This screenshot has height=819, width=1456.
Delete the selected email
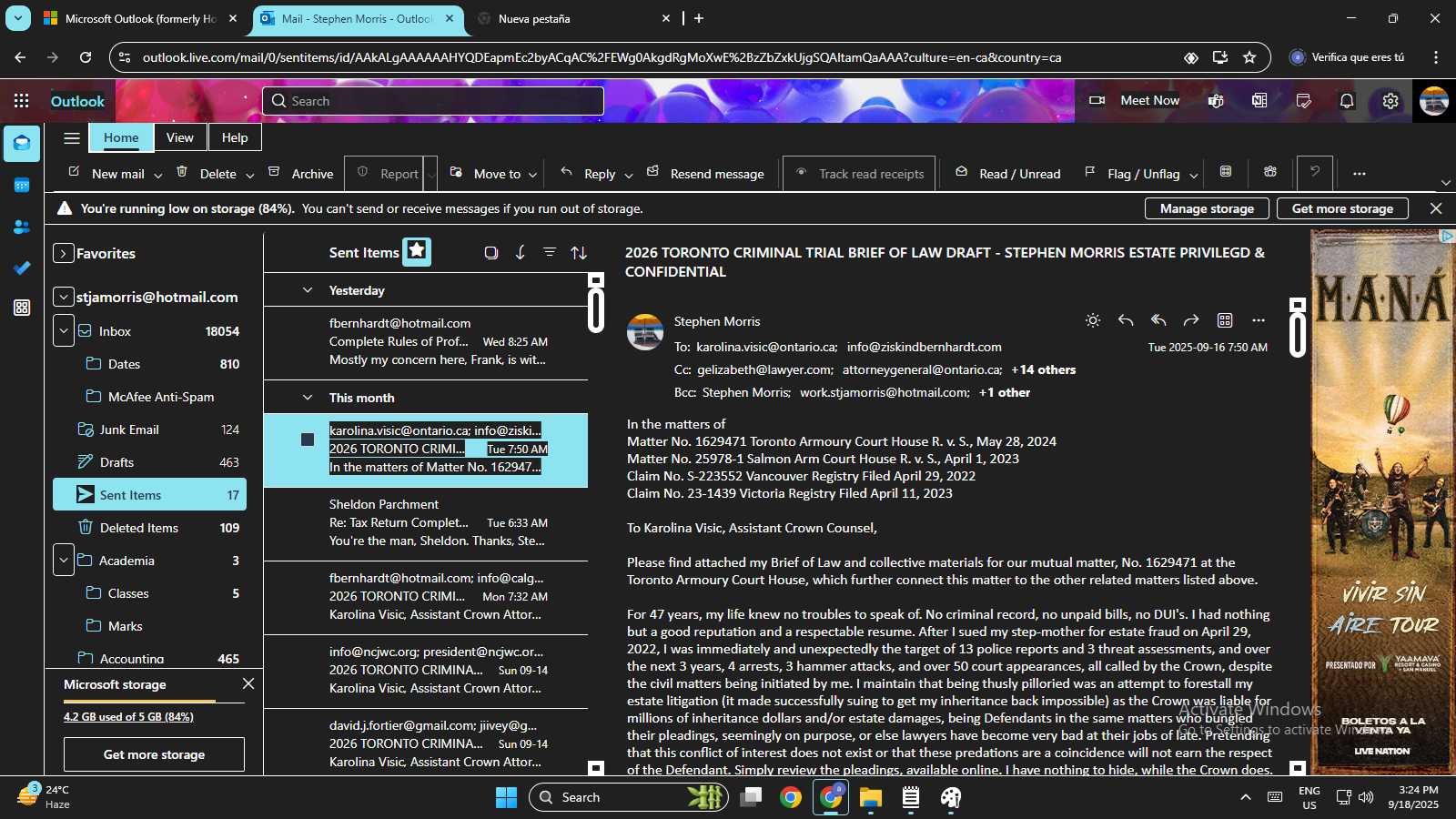pos(206,174)
